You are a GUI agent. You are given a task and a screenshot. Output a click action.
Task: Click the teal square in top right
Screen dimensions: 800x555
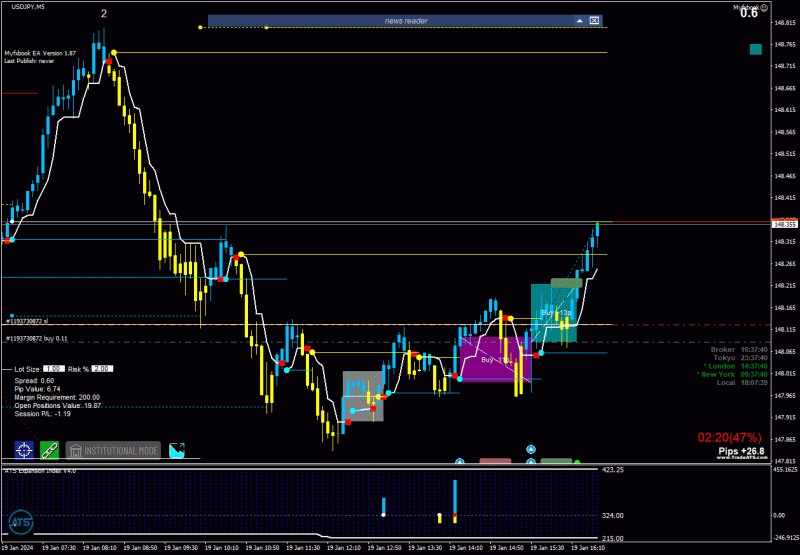tap(756, 49)
